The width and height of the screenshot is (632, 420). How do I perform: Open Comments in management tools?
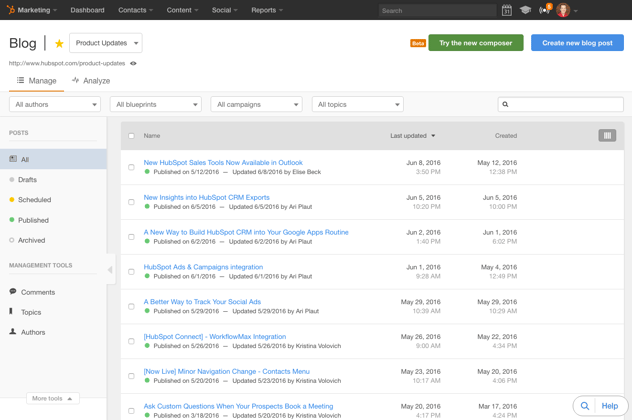(38, 292)
